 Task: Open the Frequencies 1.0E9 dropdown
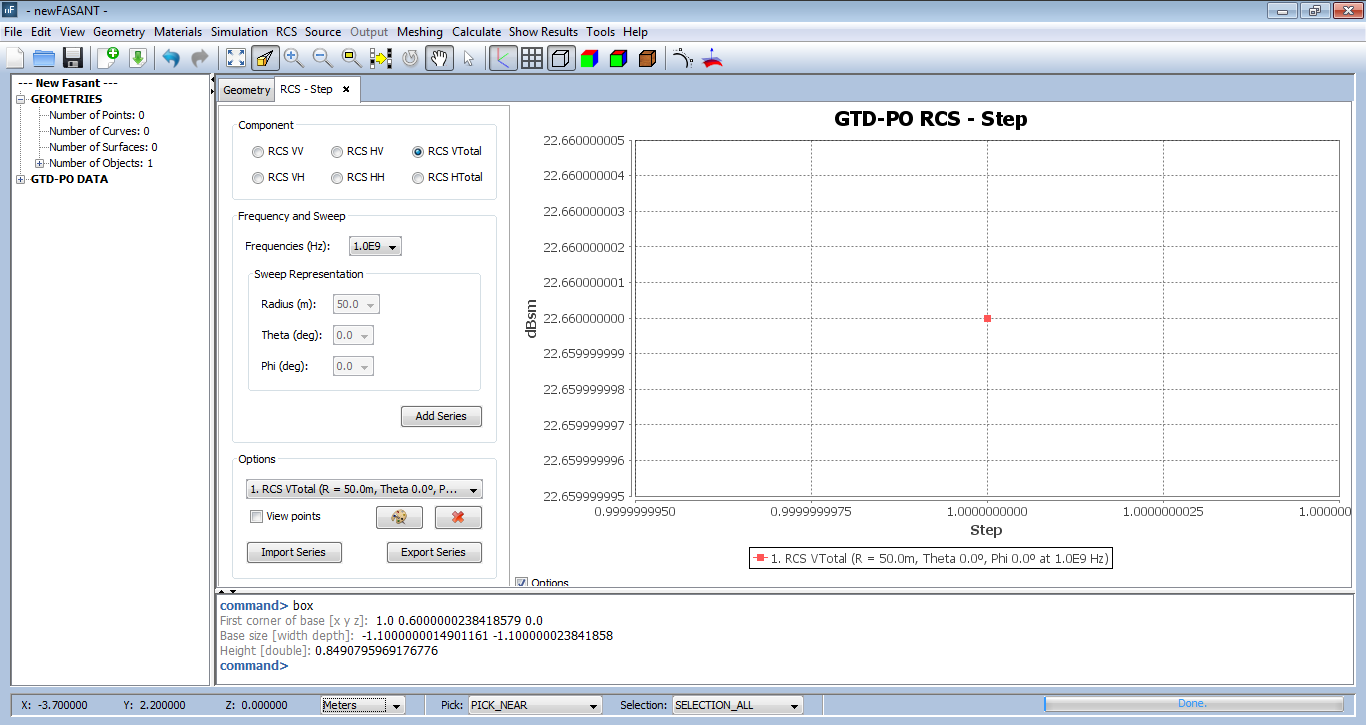(x=375, y=247)
